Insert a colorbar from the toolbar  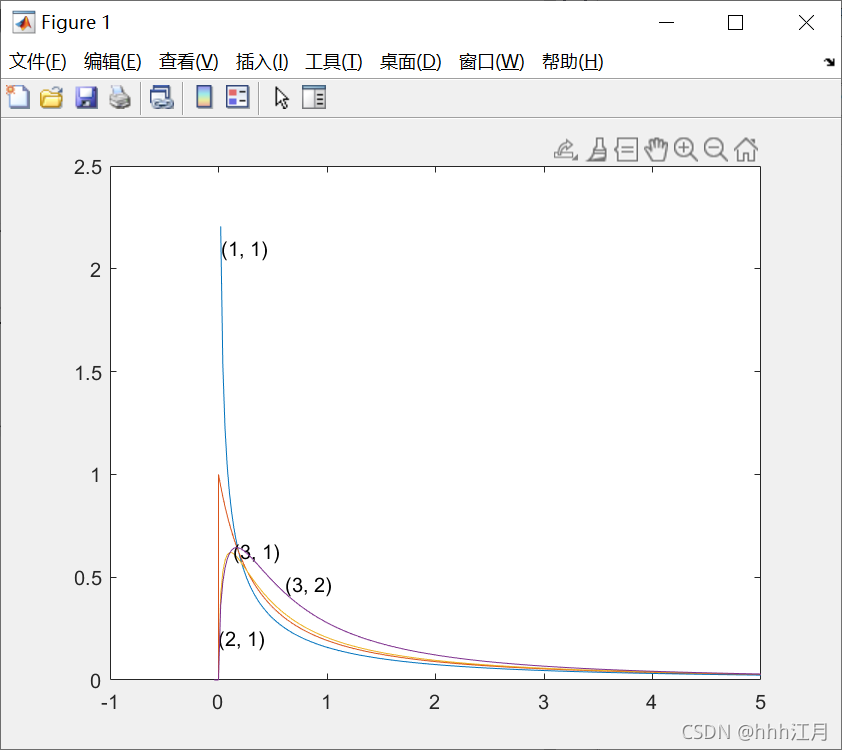(x=204, y=97)
